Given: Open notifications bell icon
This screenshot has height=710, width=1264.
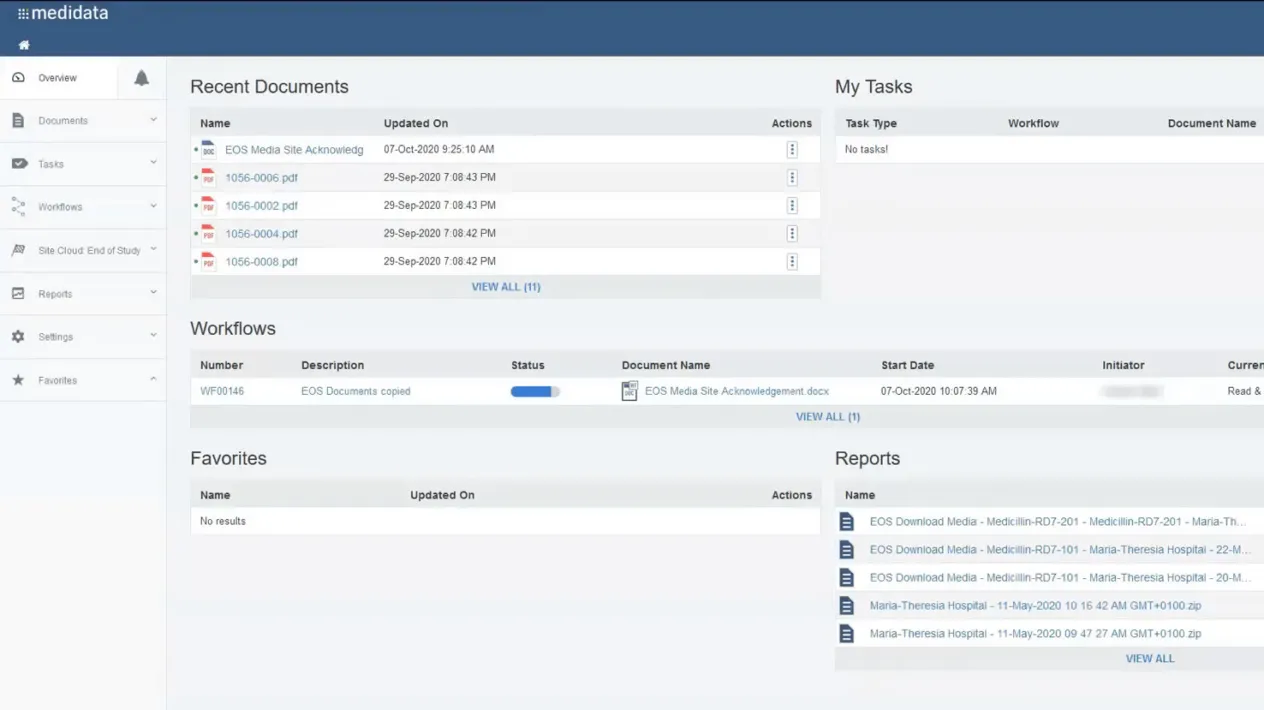Looking at the screenshot, I should coord(141,78).
